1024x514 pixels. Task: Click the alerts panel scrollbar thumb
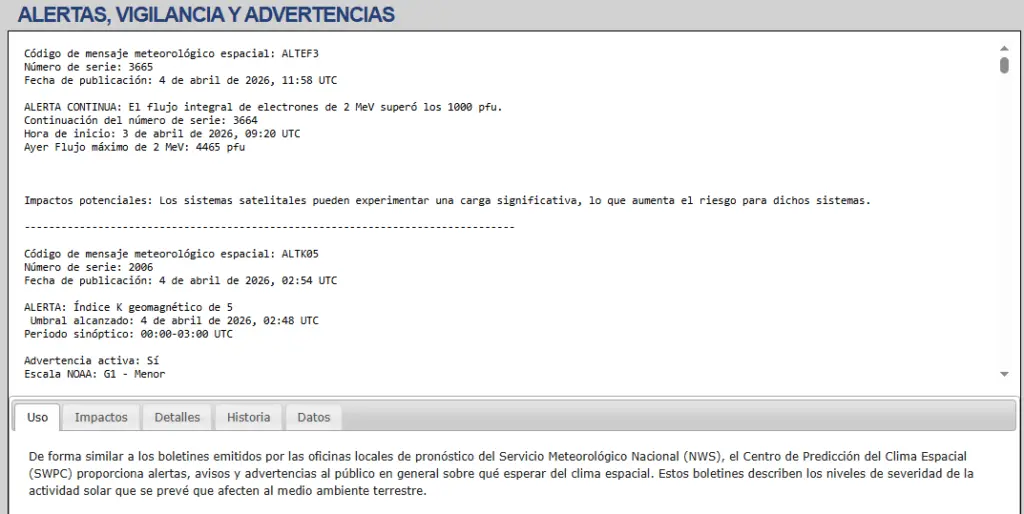point(1004,65)
